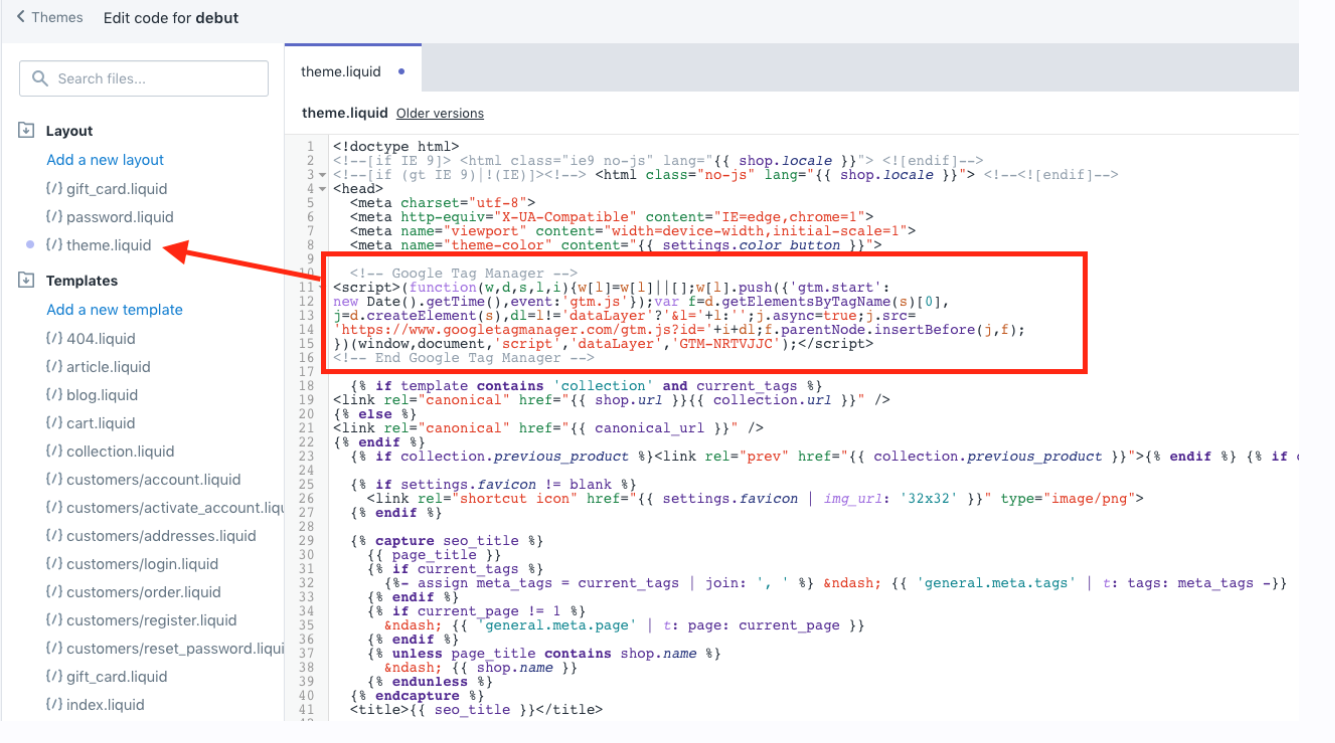Image resolution: width=1335 pixels, height=743 pixels.
Task: Click the magnifier icon in the search box
Action: point(40,79)
